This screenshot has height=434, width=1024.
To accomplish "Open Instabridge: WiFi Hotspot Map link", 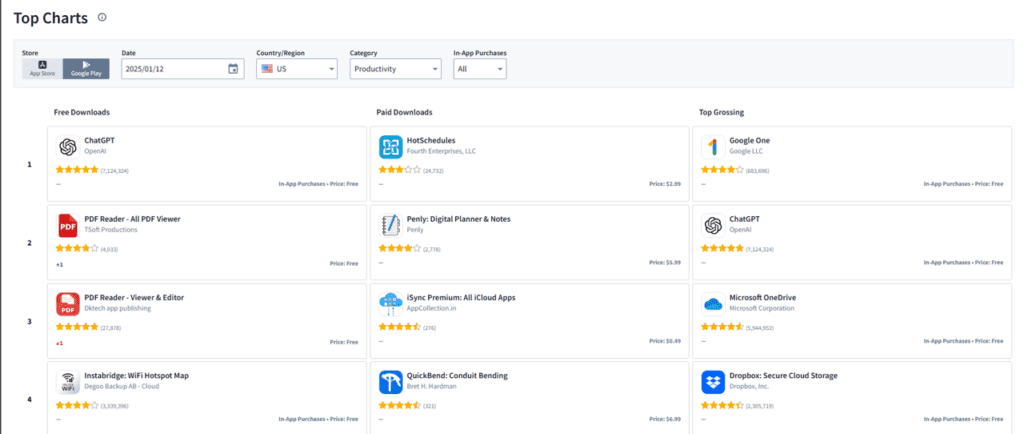I will pos(136,375).
